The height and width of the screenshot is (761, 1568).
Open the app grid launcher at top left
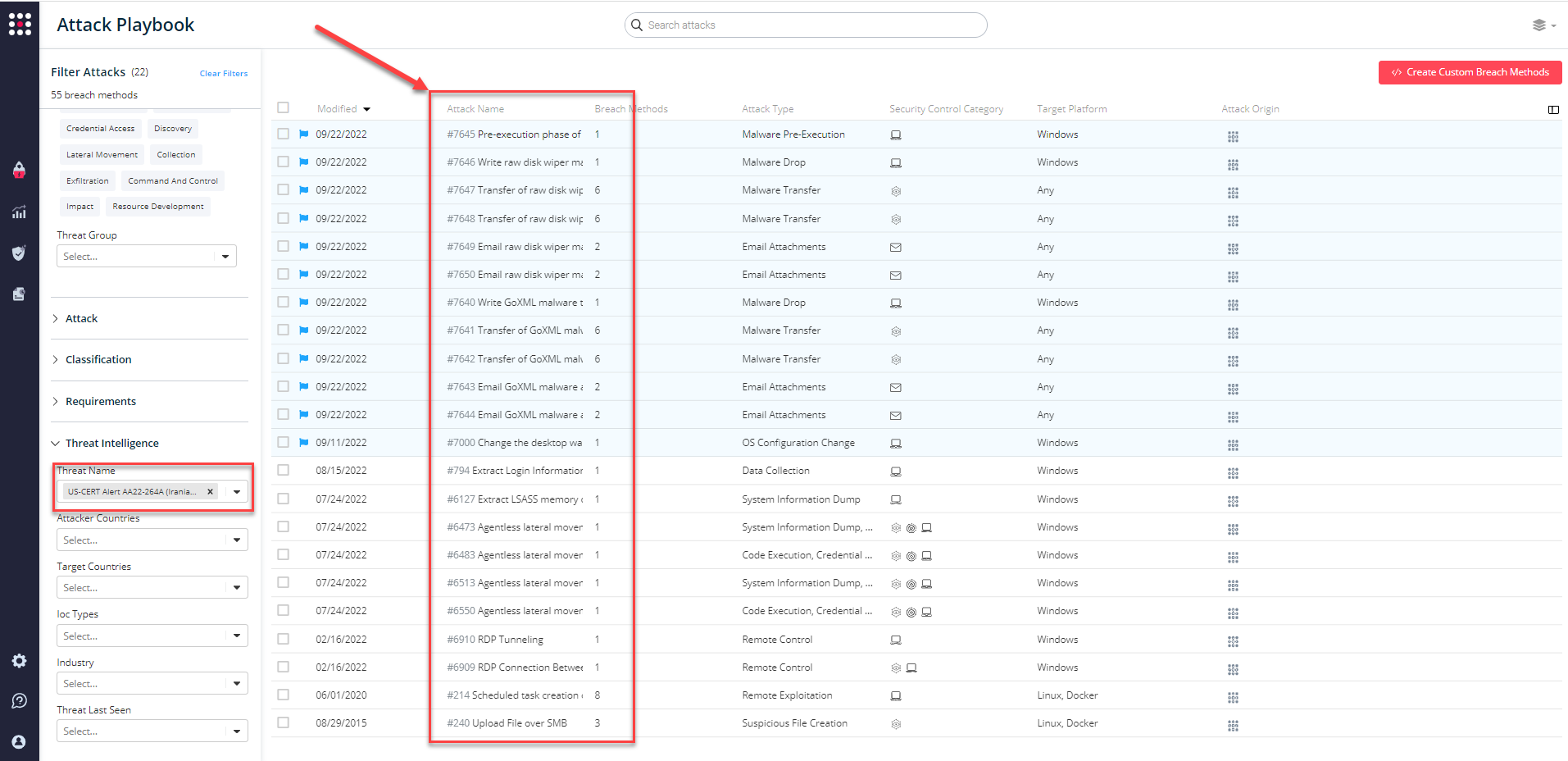[20, 24]
